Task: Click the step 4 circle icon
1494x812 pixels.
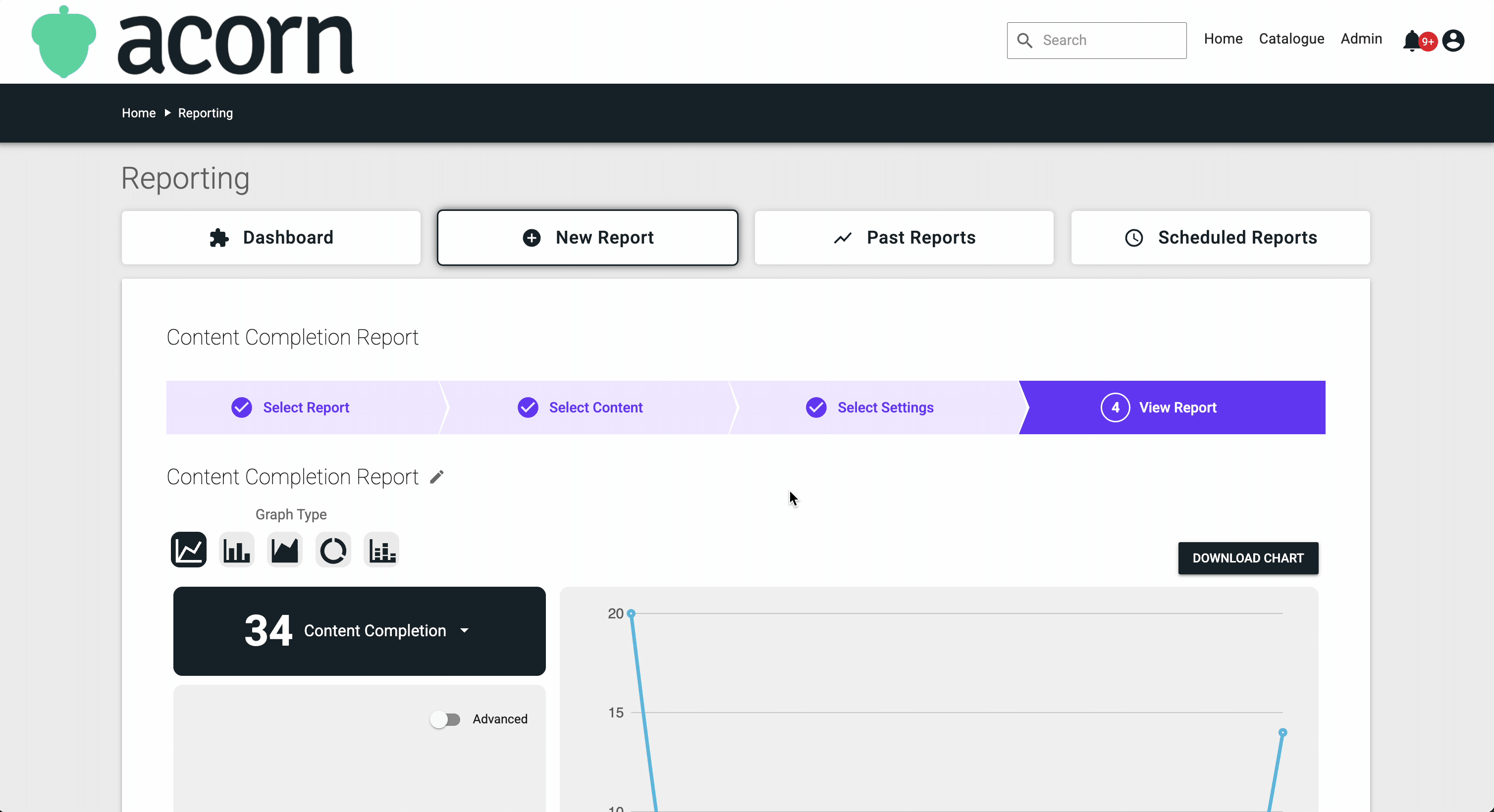Action: (x=1115, y=407)
